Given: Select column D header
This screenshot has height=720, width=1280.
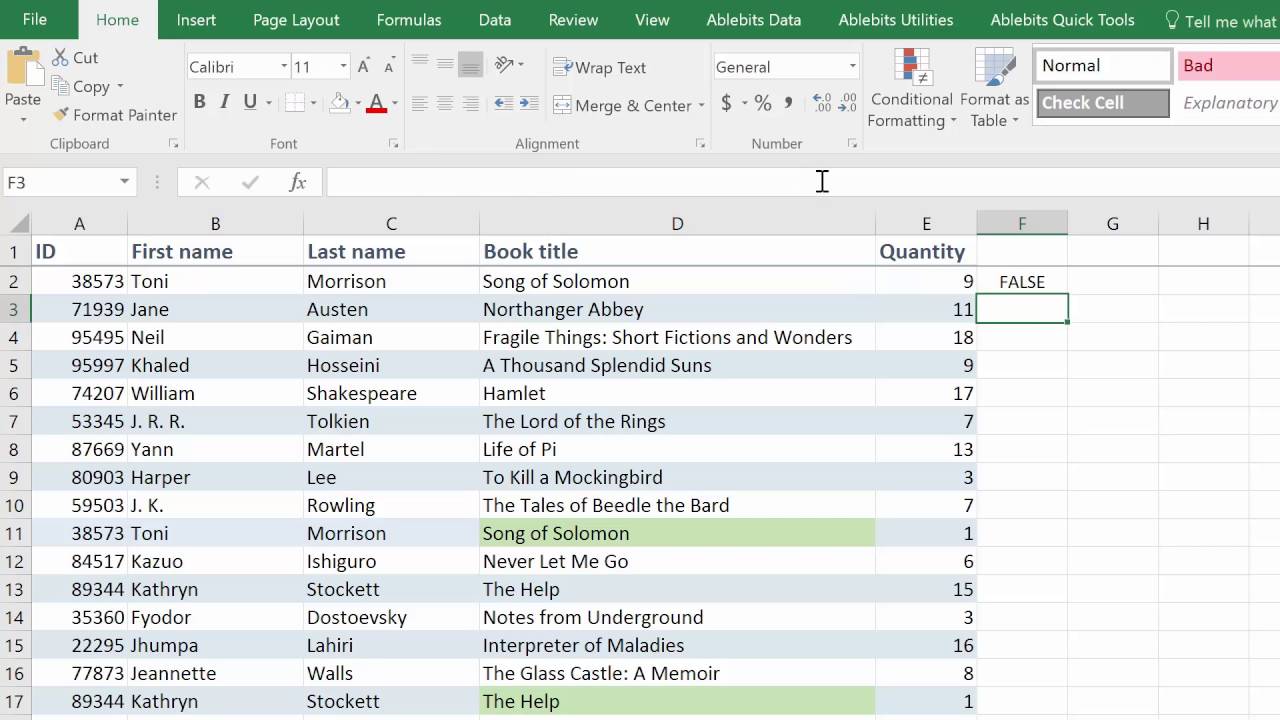Looking at the screenshot, I should pos(677,224).
